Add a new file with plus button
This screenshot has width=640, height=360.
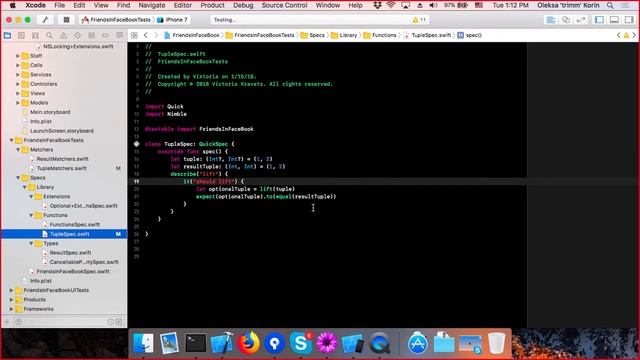[7, 322]
